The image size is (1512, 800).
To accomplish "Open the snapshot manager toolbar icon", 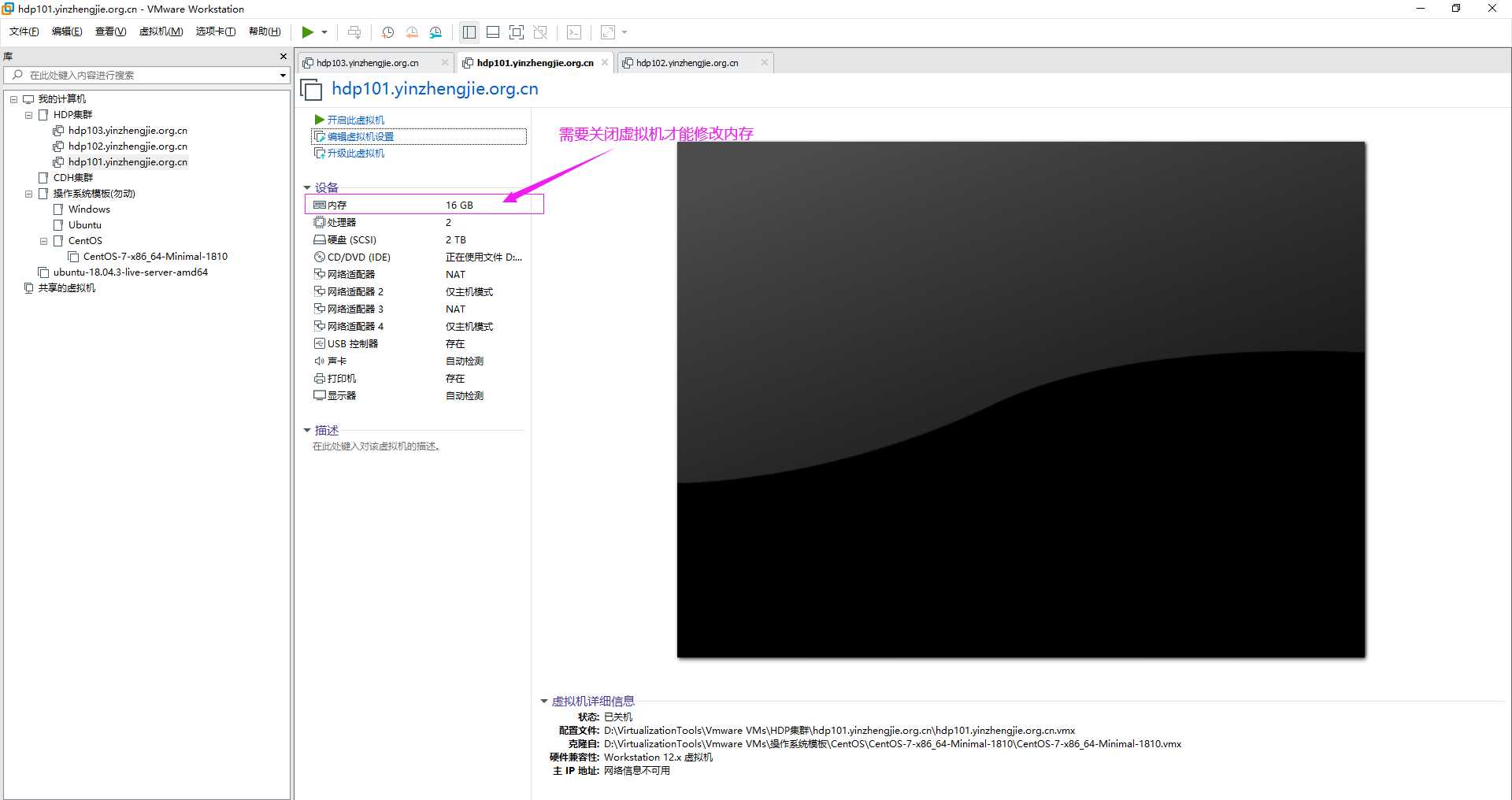I will pyautogui.click(x=435, y=32).
